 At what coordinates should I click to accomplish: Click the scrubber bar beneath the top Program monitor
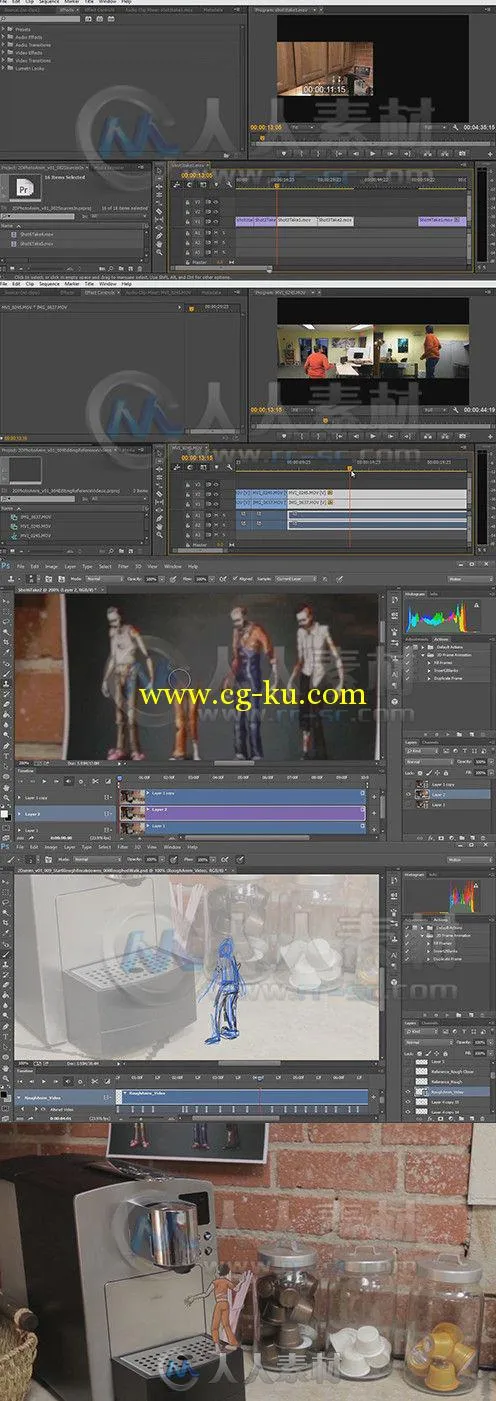coord(372,144)
